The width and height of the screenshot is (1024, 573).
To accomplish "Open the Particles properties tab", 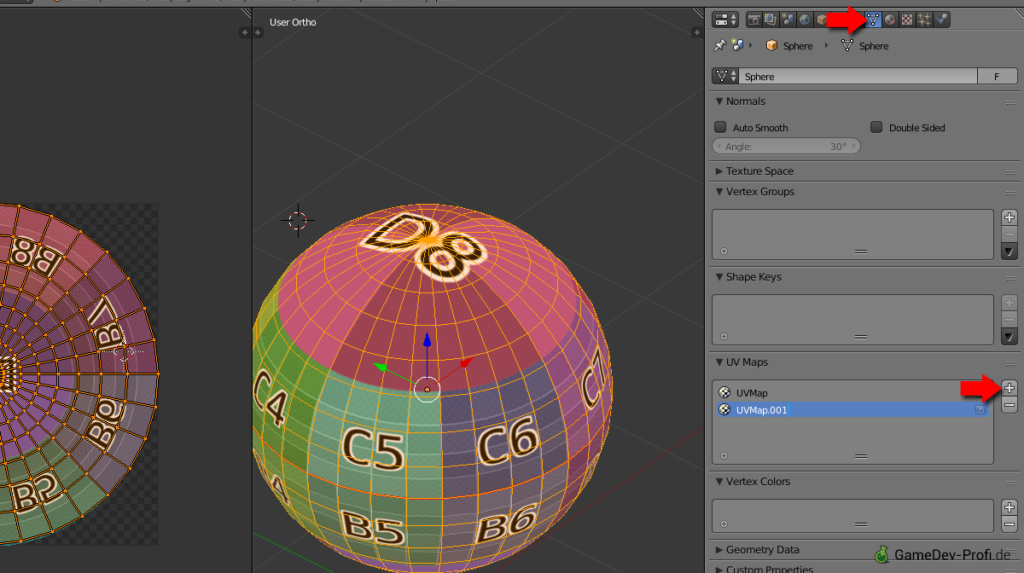I will pos(924,19).
